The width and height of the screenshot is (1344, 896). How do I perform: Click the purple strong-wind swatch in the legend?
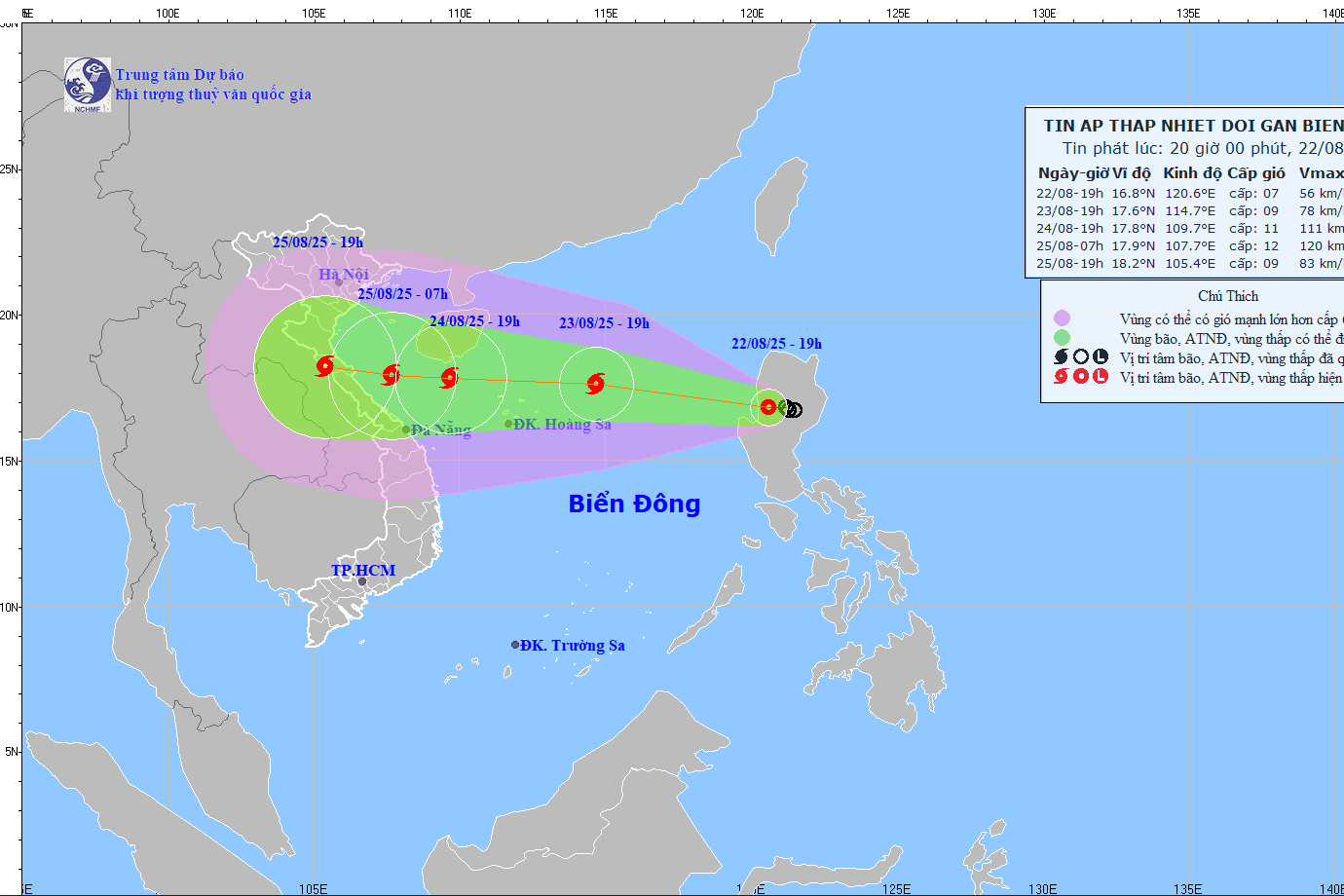click(1062, 318)
